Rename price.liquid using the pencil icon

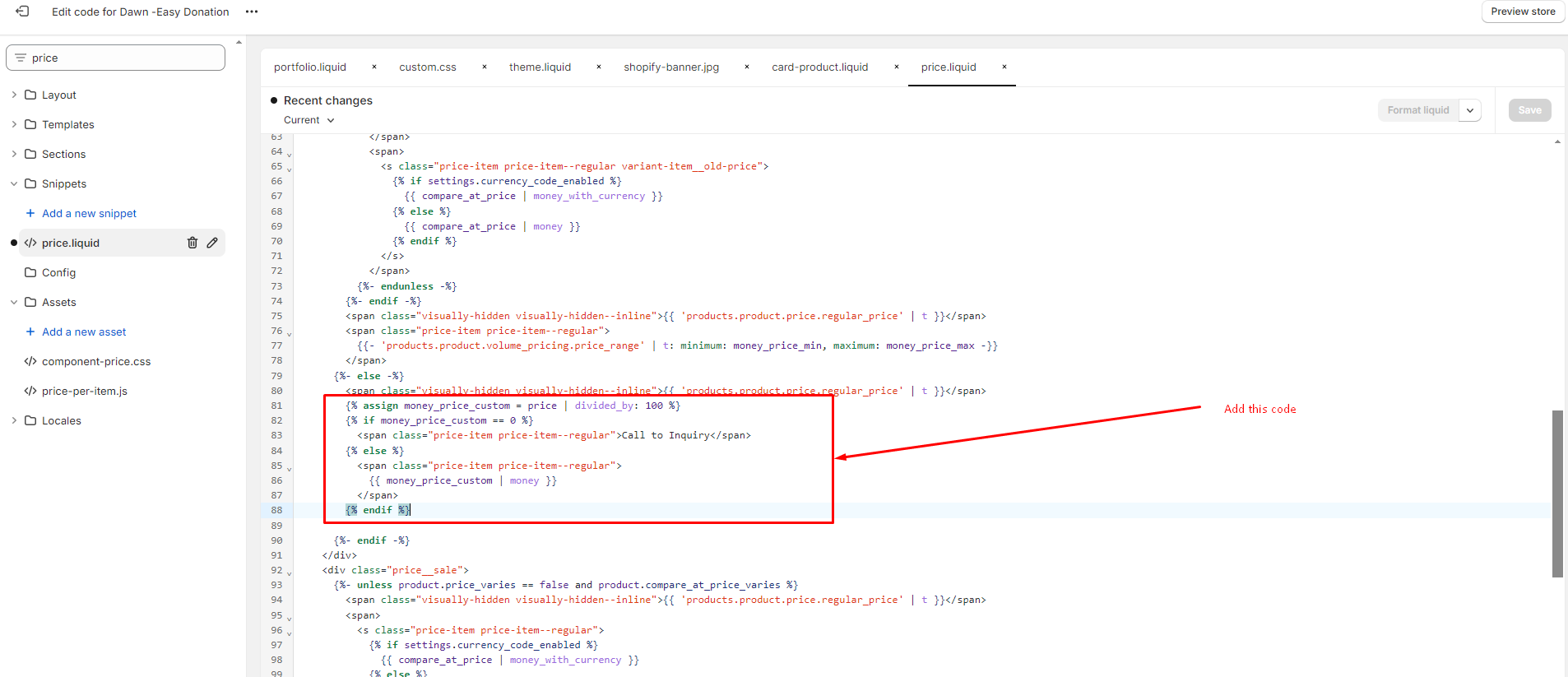[212, 243]
